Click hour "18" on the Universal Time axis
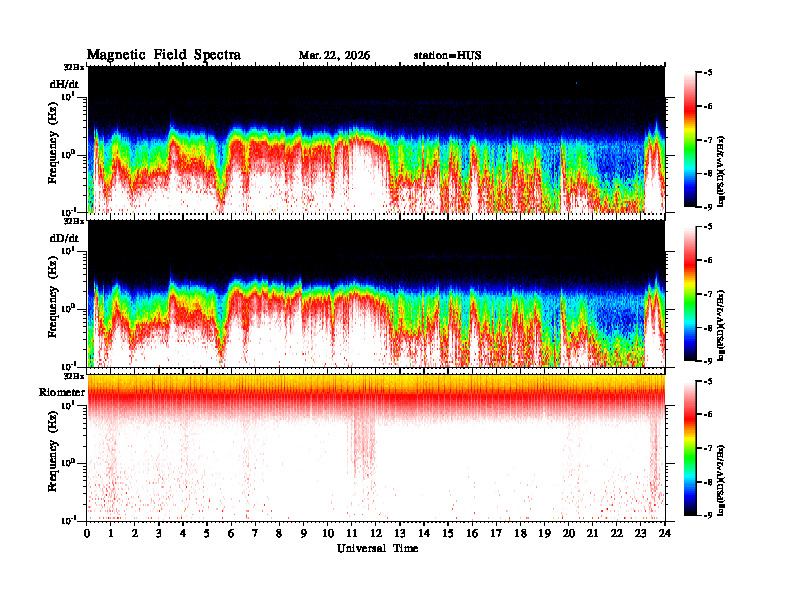The width and height of the screenshot is (792, 612). point(520,533)
